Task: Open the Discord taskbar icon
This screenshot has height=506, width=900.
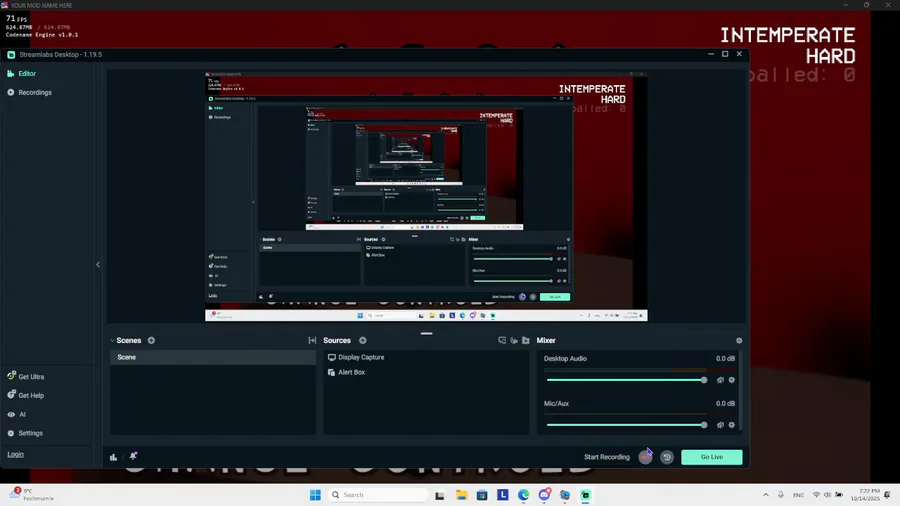Action: click(544, 495)
